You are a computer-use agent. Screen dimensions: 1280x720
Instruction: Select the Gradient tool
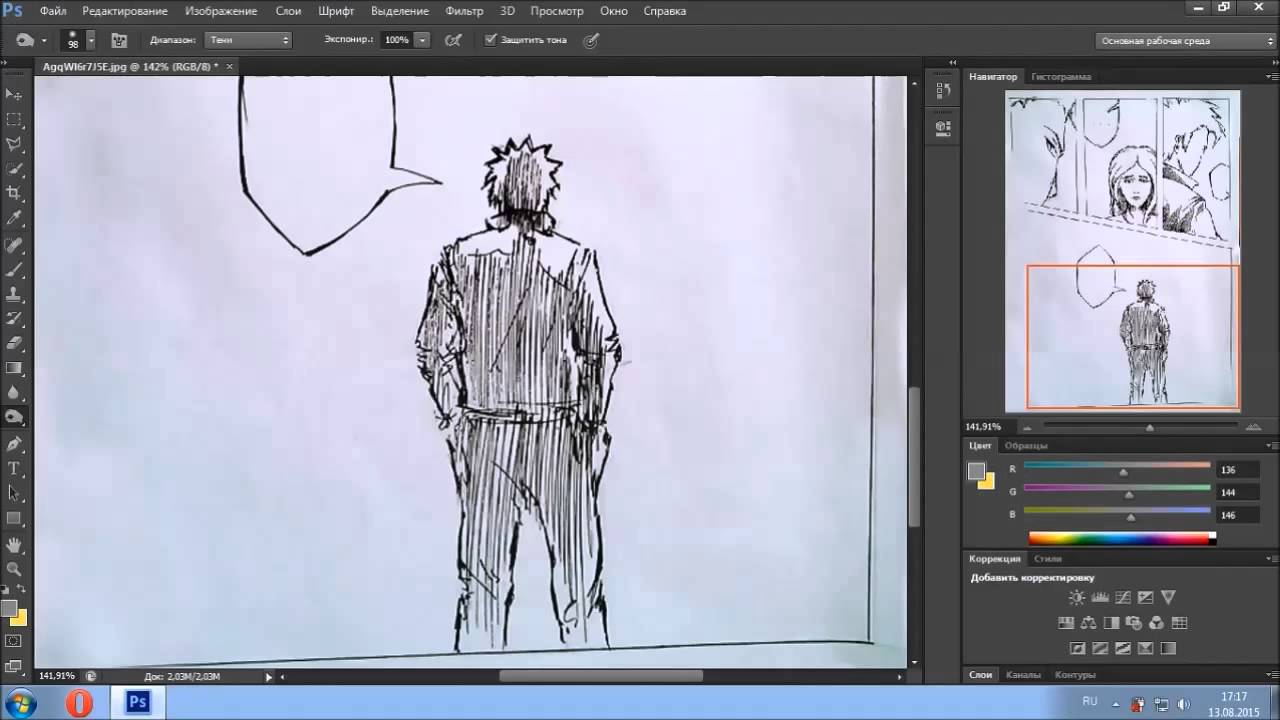coord(14,368)
